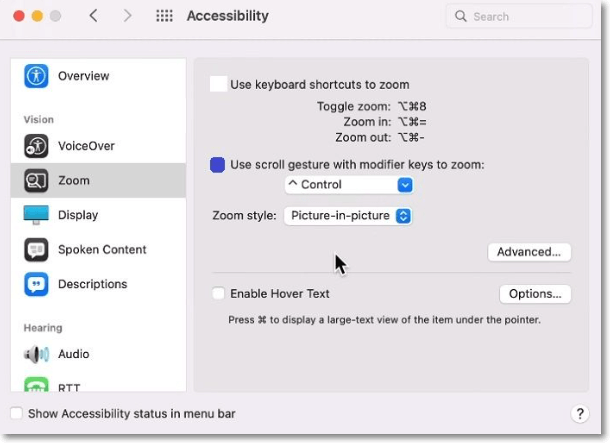The height and width of the screenshot is (443, 610).
Task: Open the Descriptions speech bubble icon
Action: pos(37,284)
